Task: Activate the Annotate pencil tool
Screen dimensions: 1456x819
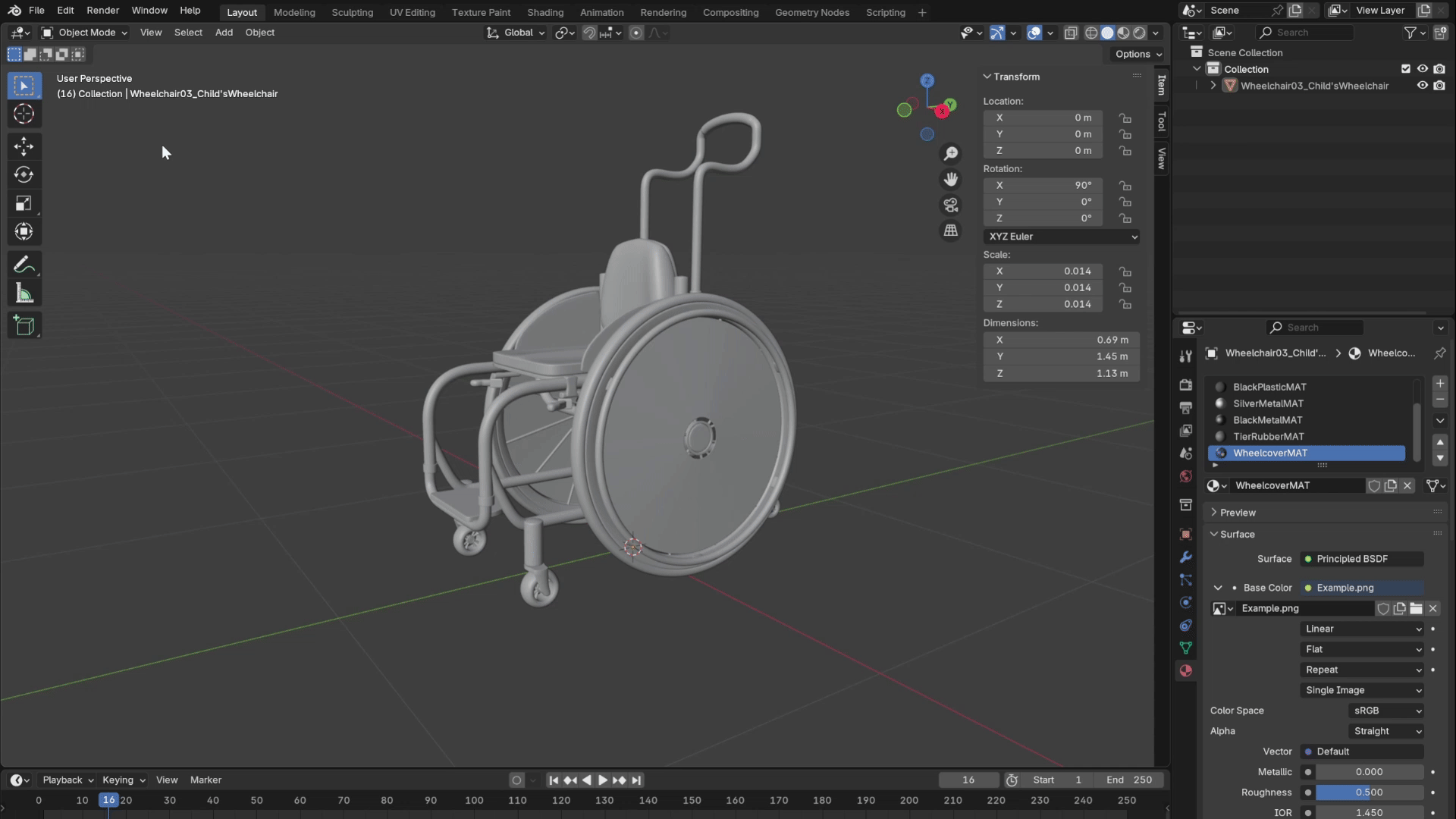Action: (24, 265)
